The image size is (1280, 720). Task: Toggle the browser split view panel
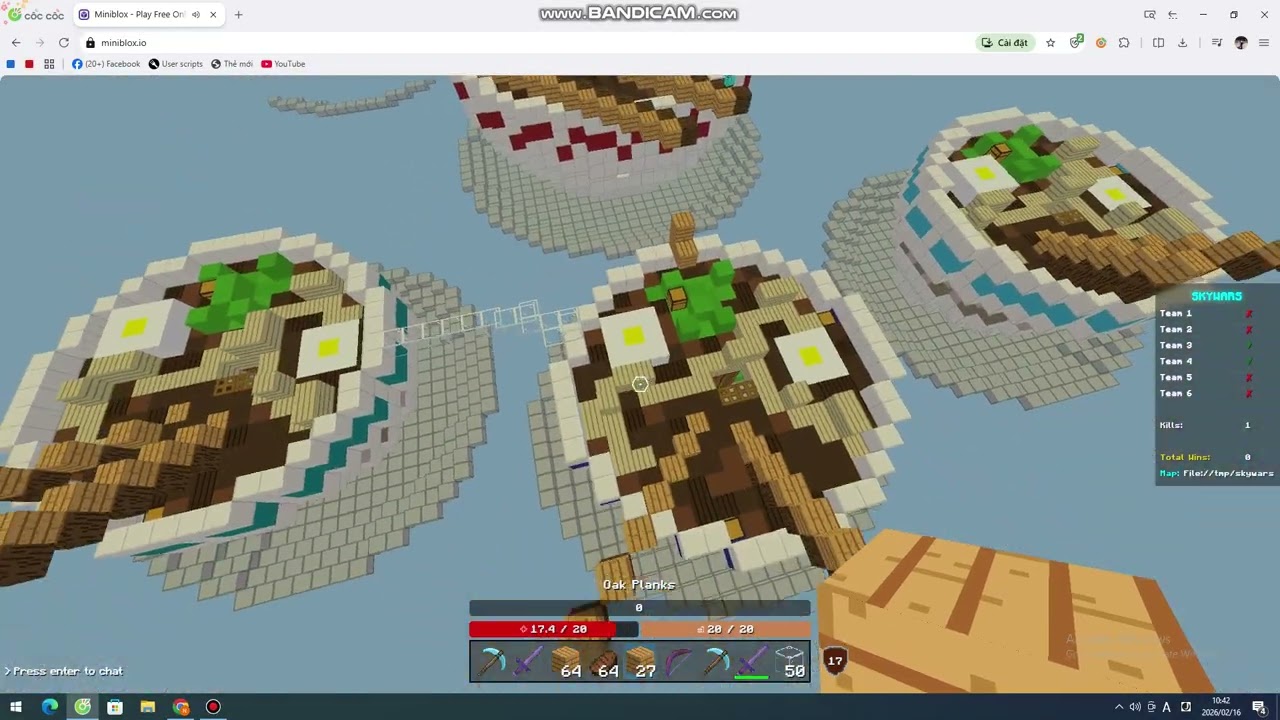(x=1158, y=43)
